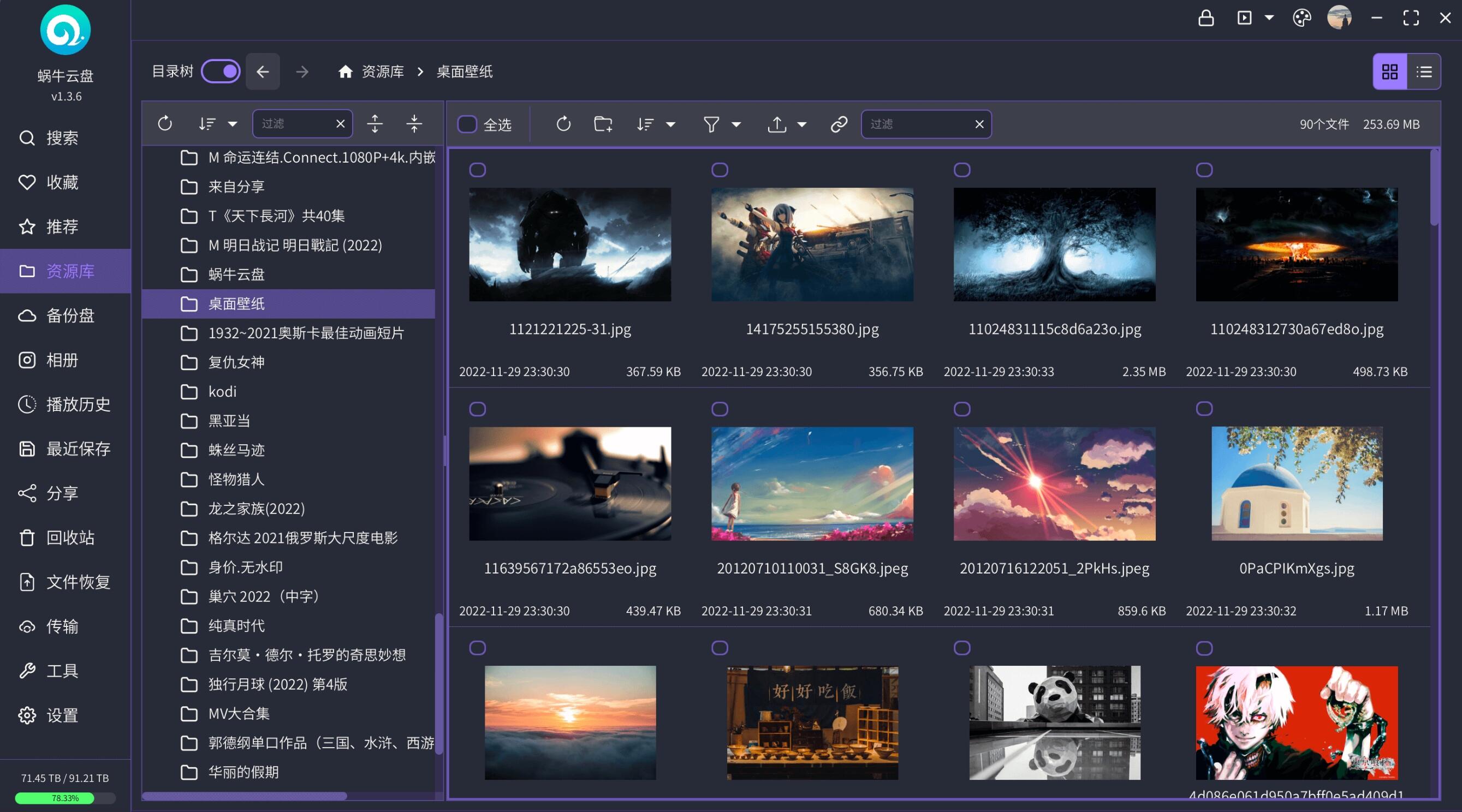This screenshot has width=1462, height=812.
Task: Select checkbox for 14175255155380.jpg
Action: [x=720, y=170]
